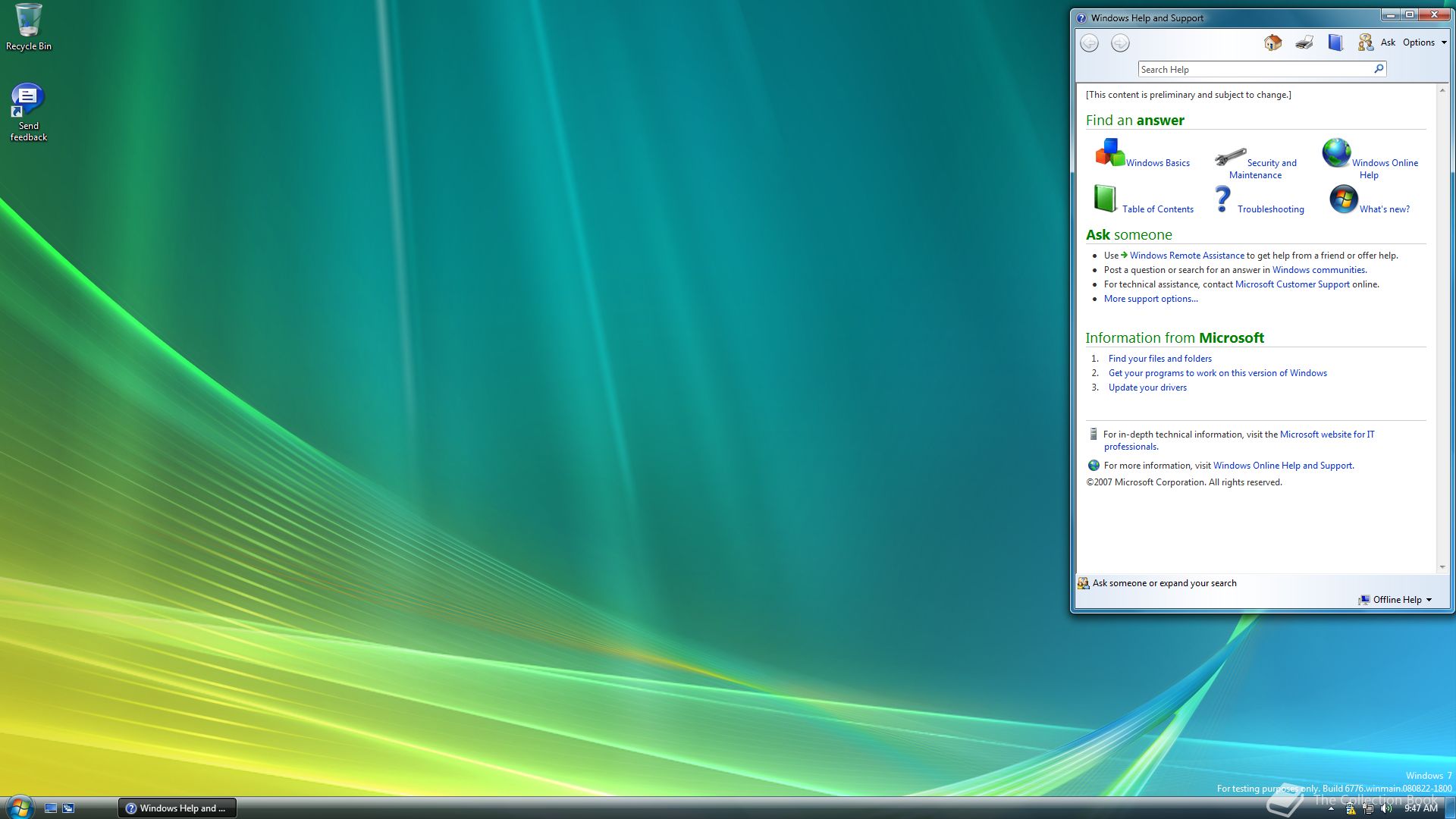Open the Offline Help dropdown
Screen dimensions: 1456x819
[x=1395, y=600]
